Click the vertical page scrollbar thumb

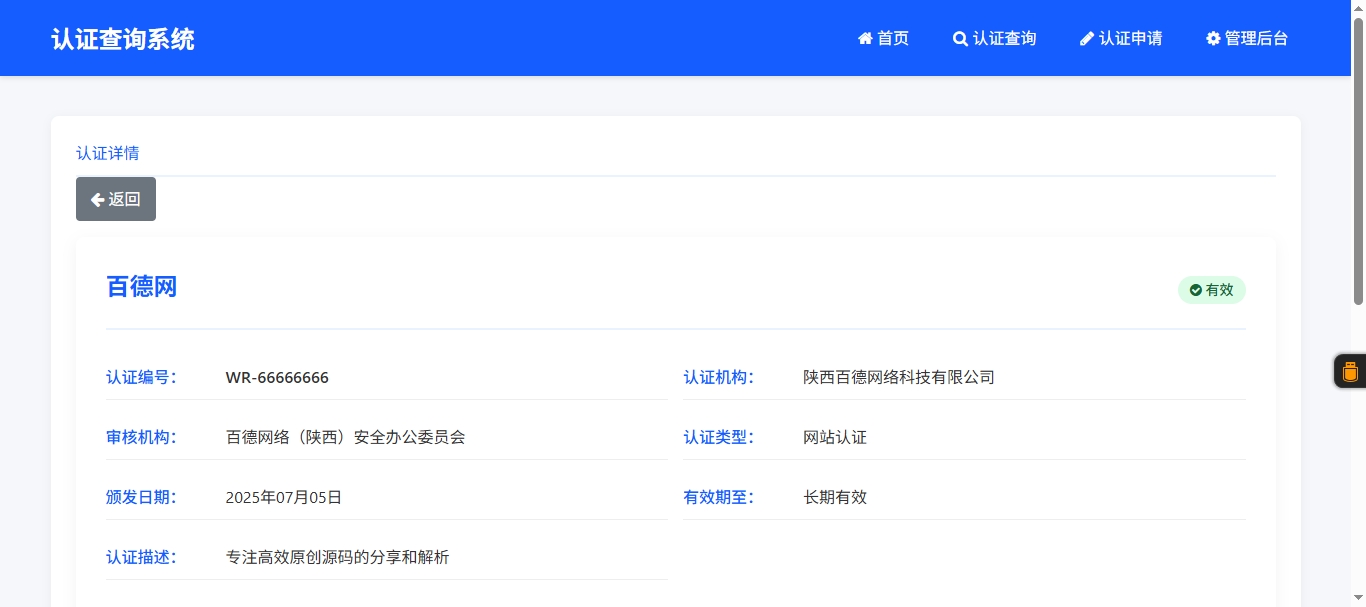pos(1358,160)
